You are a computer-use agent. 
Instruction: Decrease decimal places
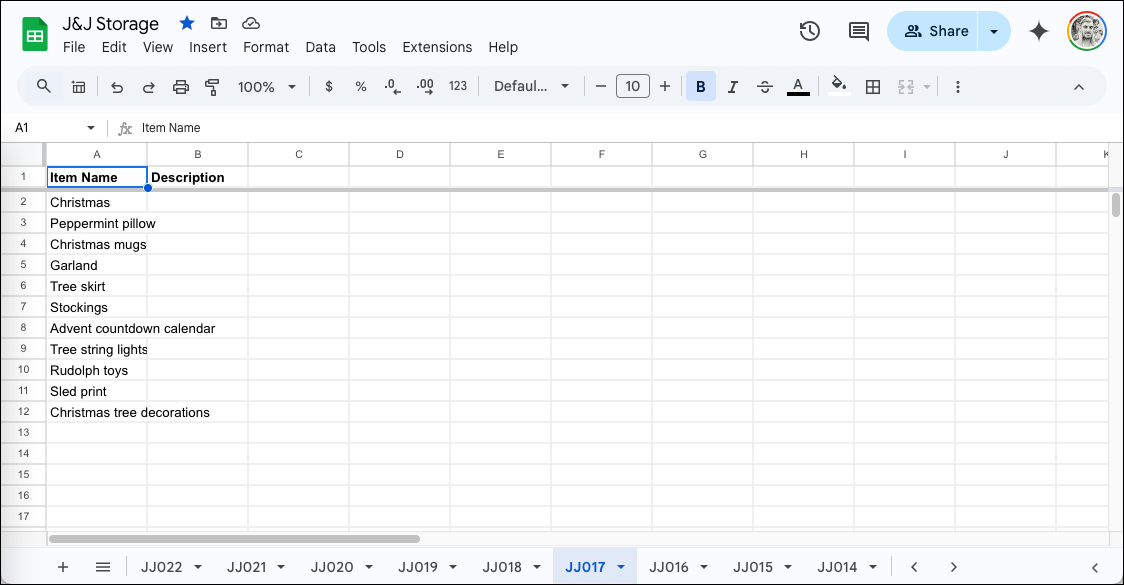coord(390,86)
